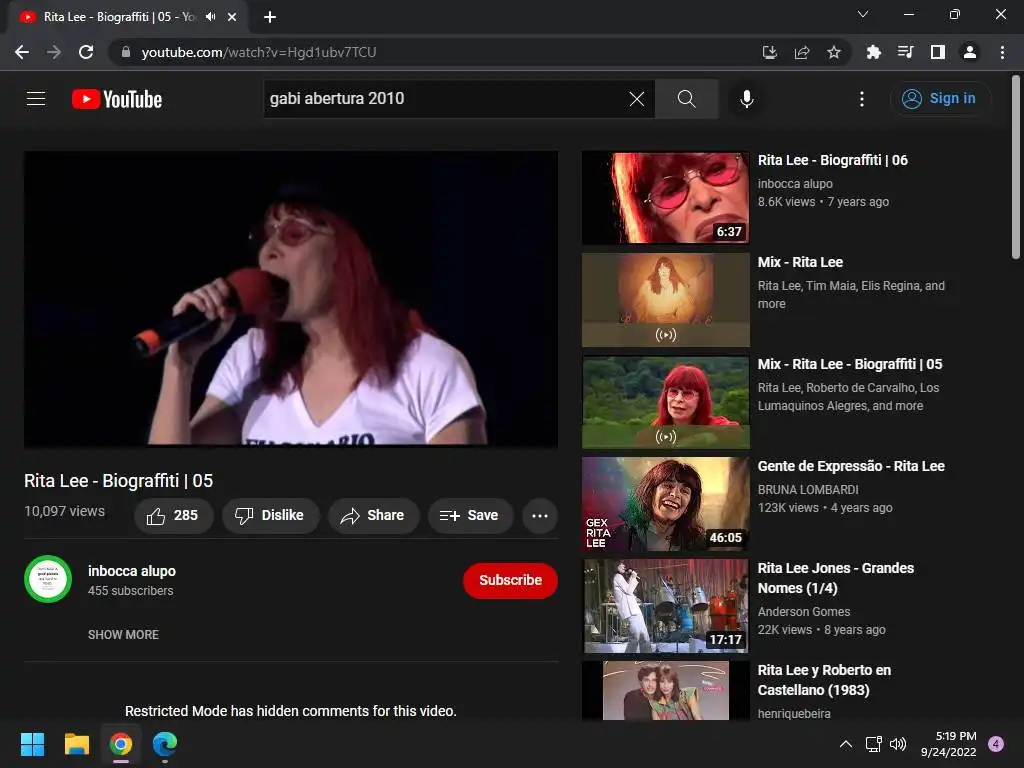This screenshot has width=1024, height=768.
Task: Like the video with thumbs up
Action: pos(172,516)
